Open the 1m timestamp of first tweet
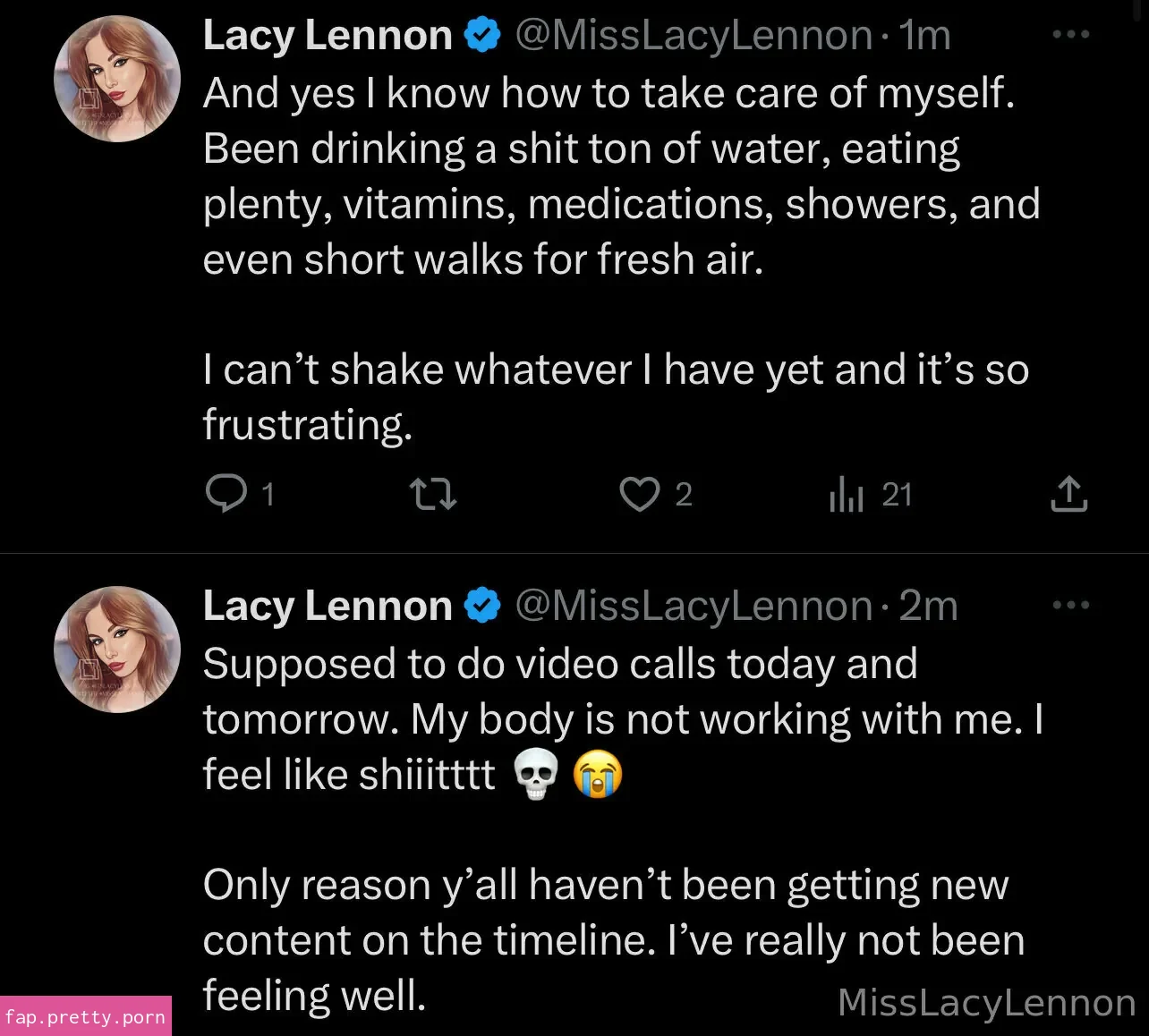Screen dimensions: 1149x1036 924,36
